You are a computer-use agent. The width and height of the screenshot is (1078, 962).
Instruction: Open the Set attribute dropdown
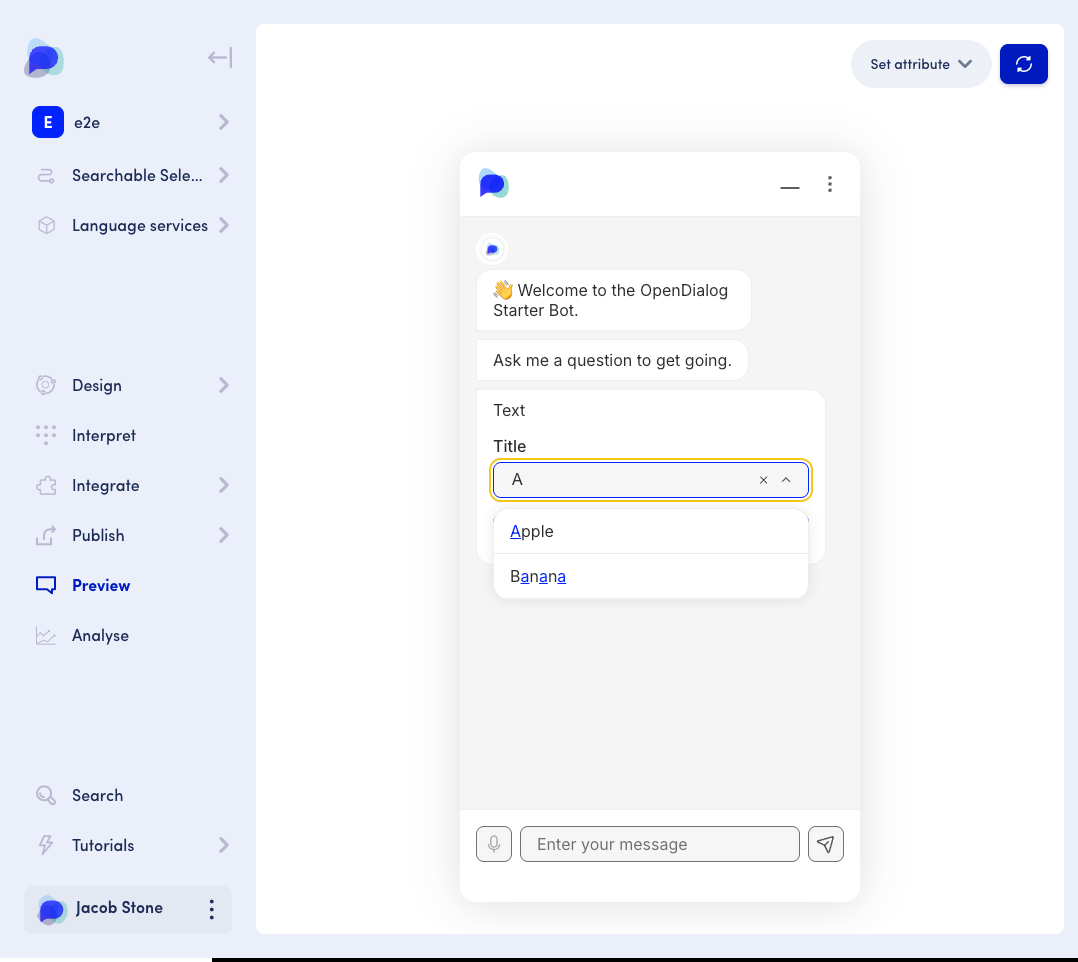pyautogui.click(x=920, y=64)
